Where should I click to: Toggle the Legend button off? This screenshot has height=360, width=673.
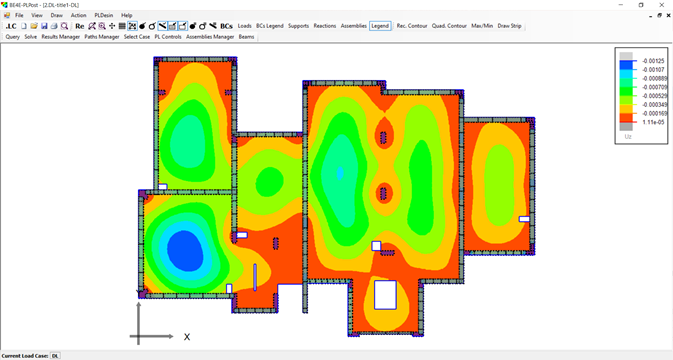tap(380, 26)
